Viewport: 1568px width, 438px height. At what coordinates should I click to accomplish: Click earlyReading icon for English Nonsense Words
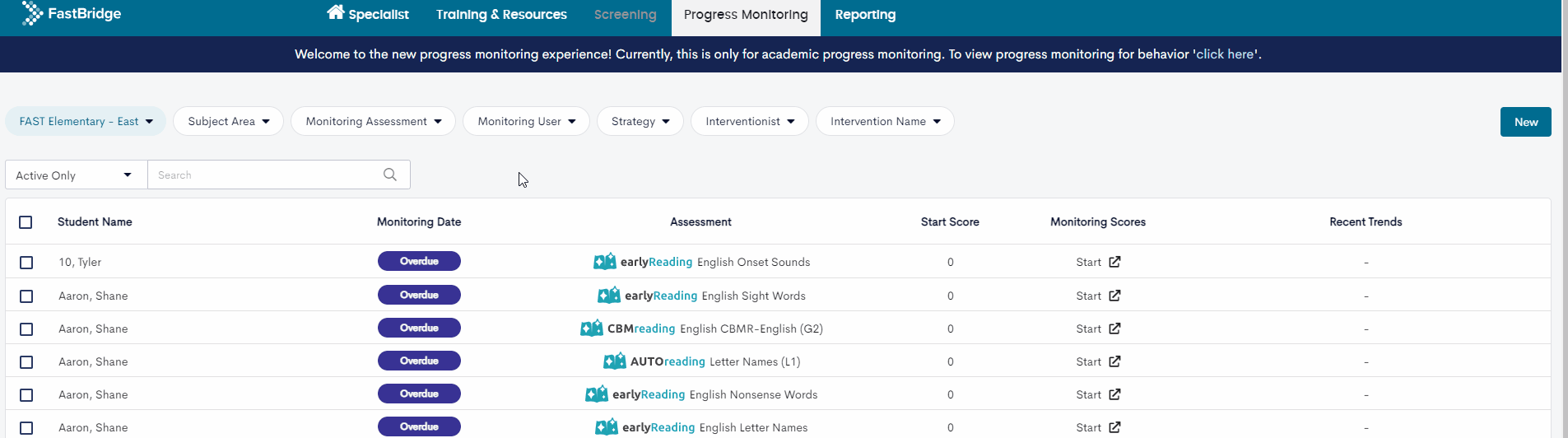597,394
